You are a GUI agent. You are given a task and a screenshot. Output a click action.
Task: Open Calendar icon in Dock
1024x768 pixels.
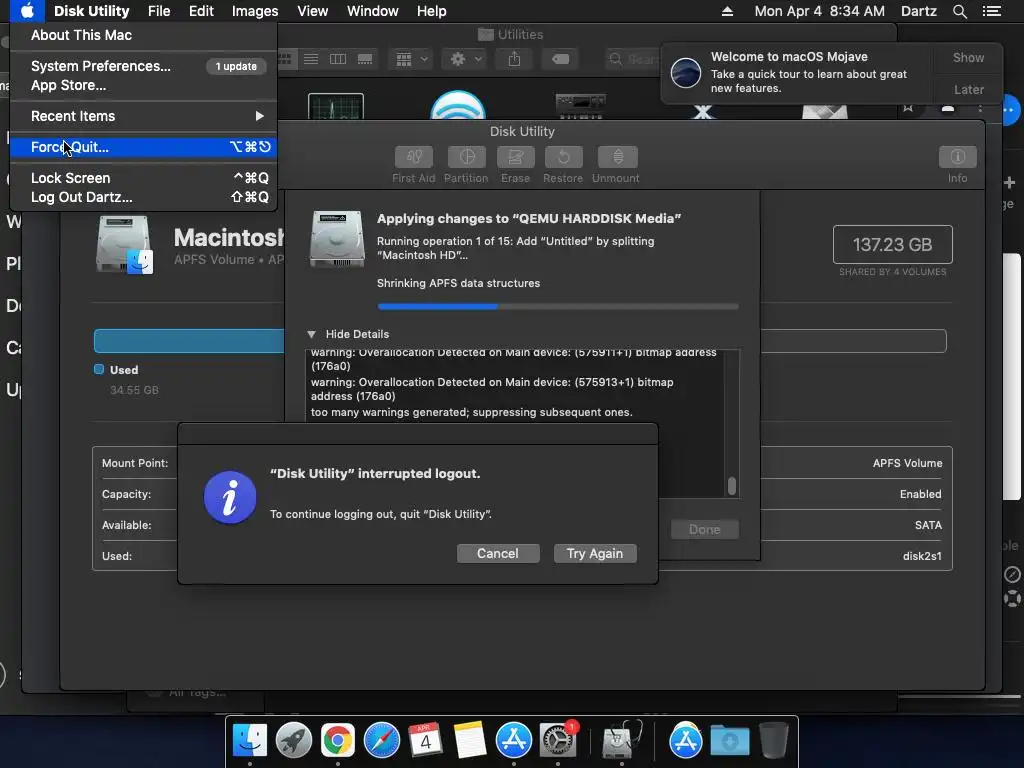coord(425,741)
